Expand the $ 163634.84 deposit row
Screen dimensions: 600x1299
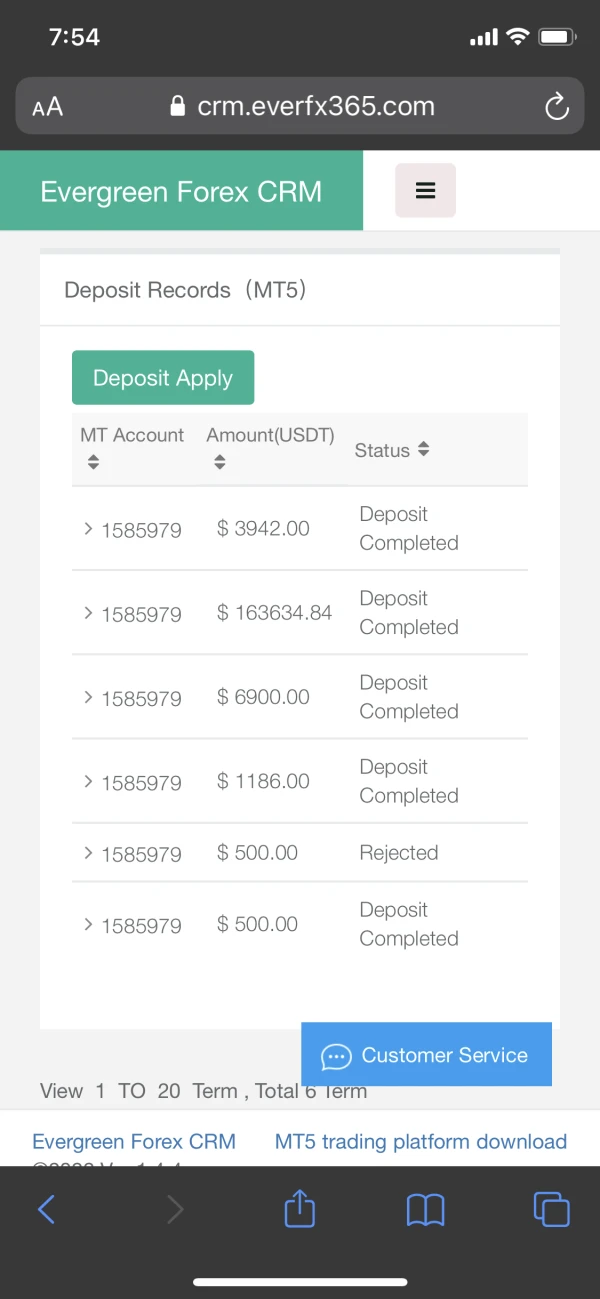pyautogui.click(x=88, y=612)
